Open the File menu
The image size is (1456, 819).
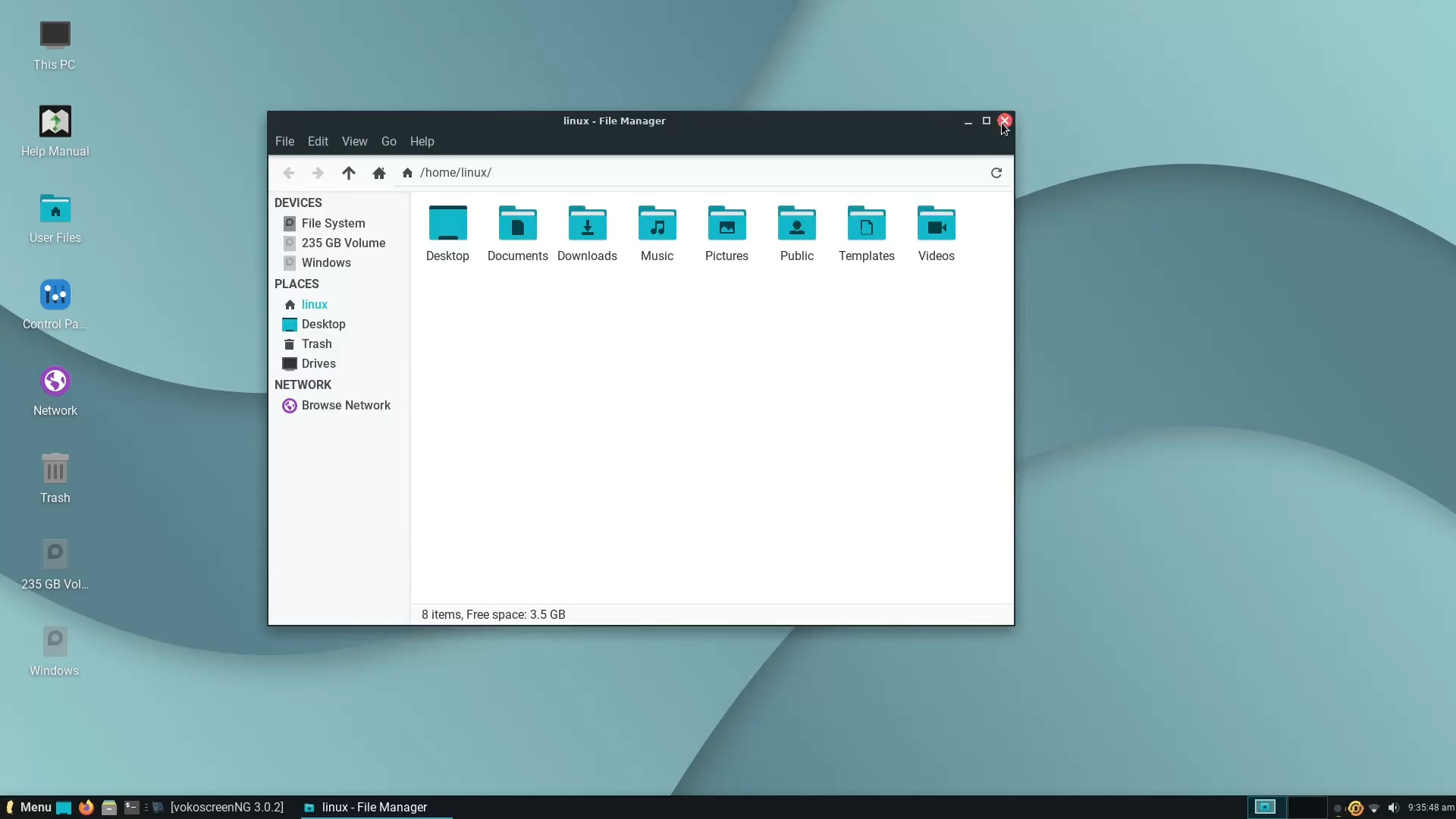pos(284,142)
